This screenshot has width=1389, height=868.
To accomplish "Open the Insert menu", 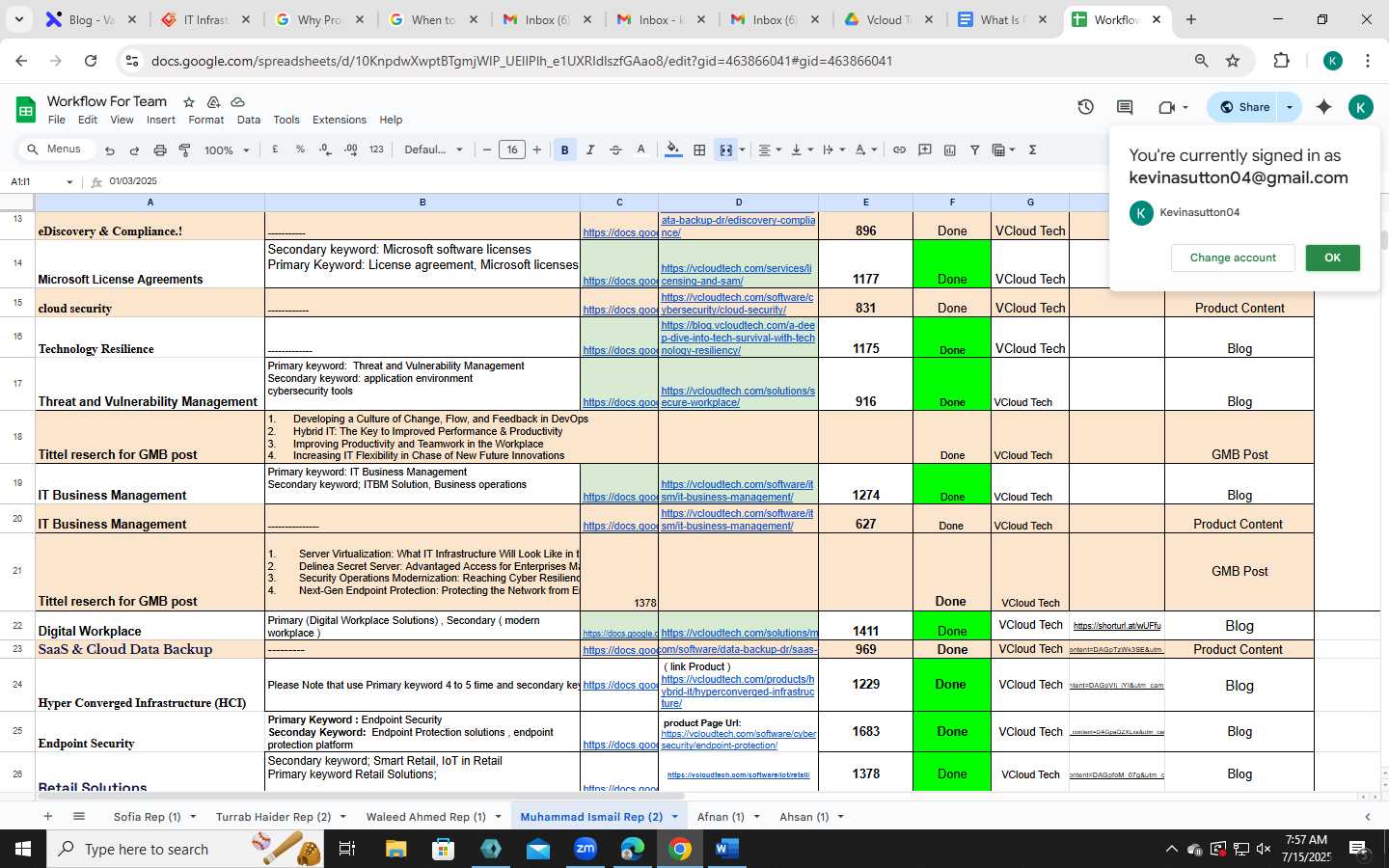I will (x=161, y=120).
